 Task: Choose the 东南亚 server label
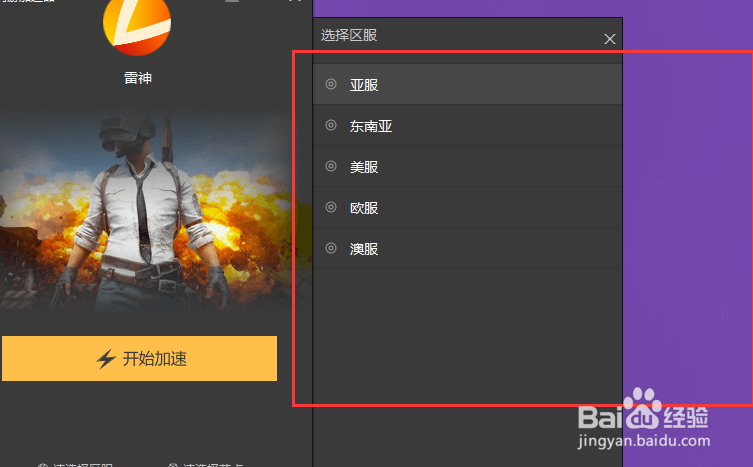(371, 126)
